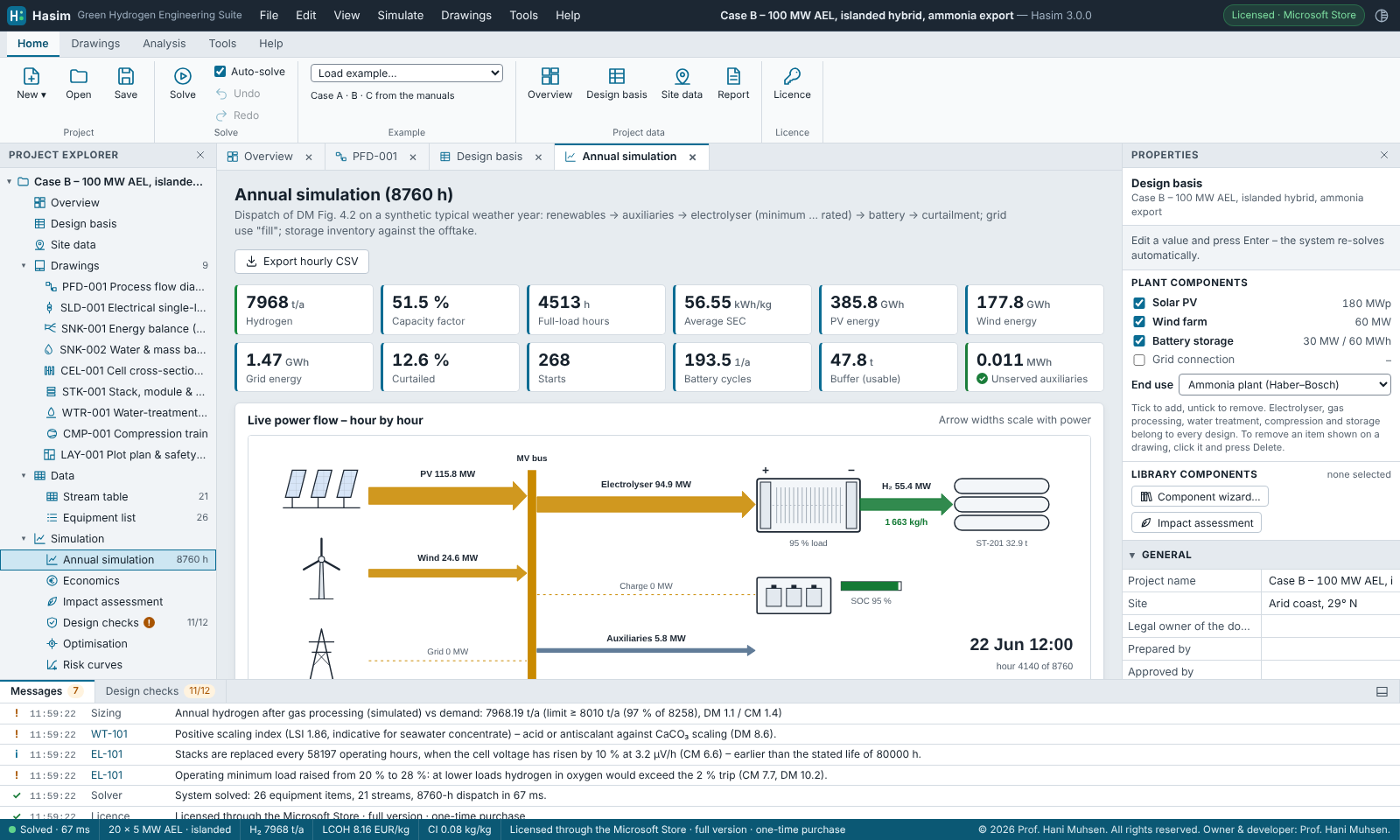The width and height of the screenshot is (1400, 840).
Task: Click the Prepared by value field
Action: 1330,649
